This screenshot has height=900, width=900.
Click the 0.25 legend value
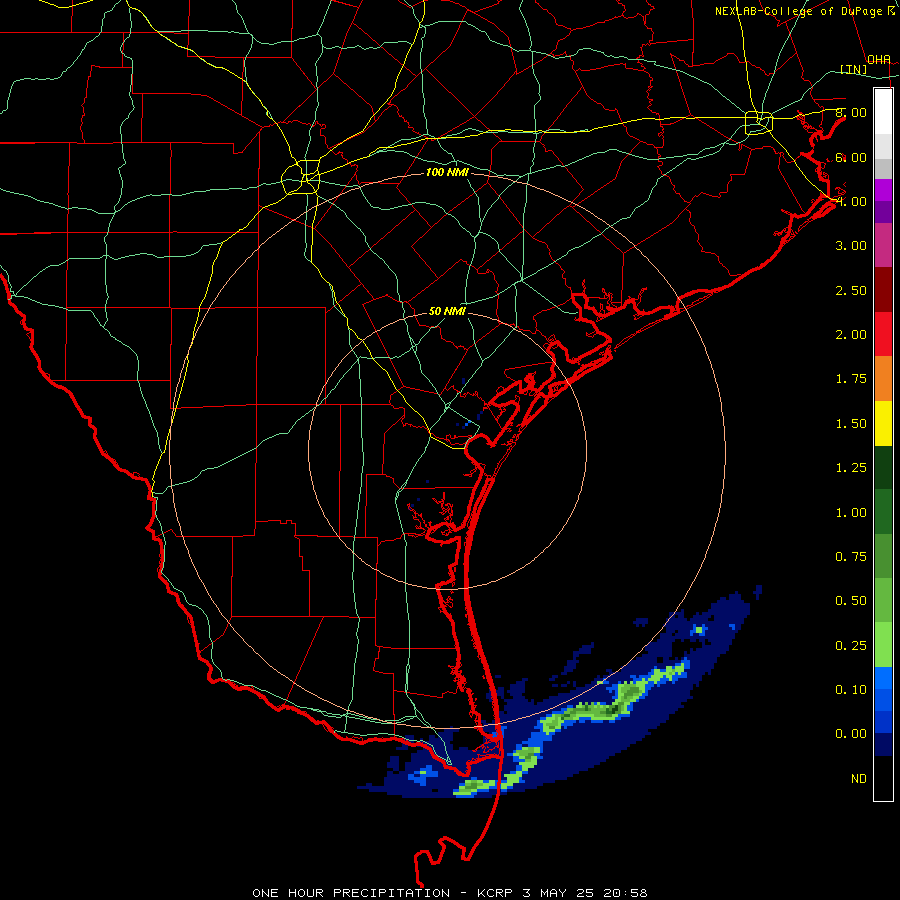[851, 646]
